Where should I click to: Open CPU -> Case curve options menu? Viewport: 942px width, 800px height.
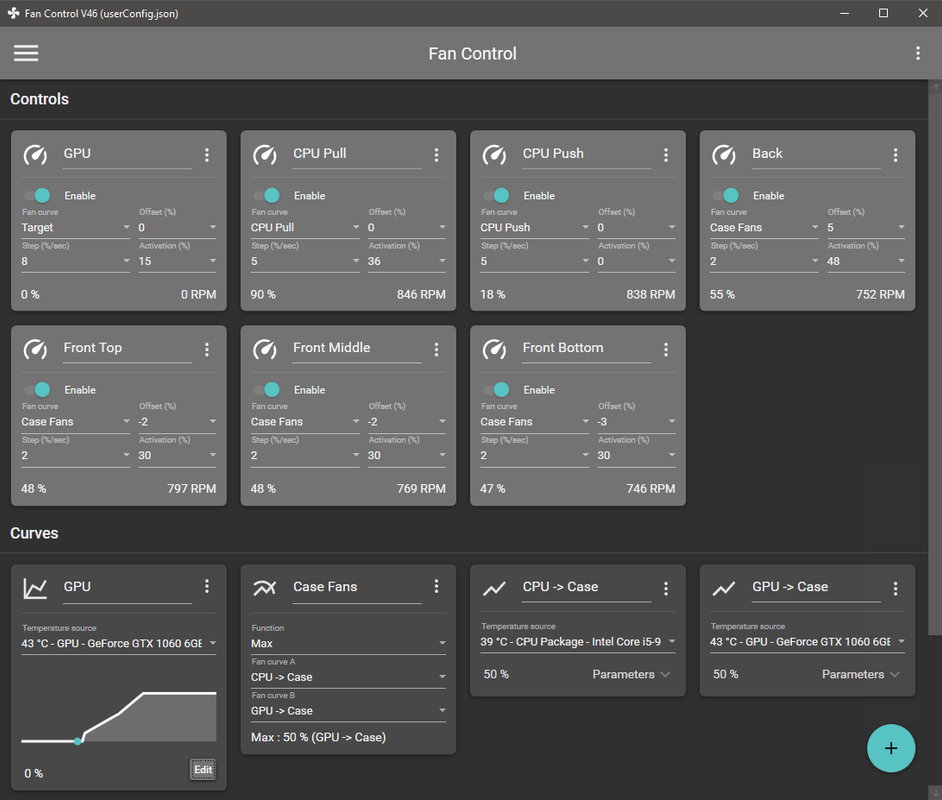tap(666, 589)
